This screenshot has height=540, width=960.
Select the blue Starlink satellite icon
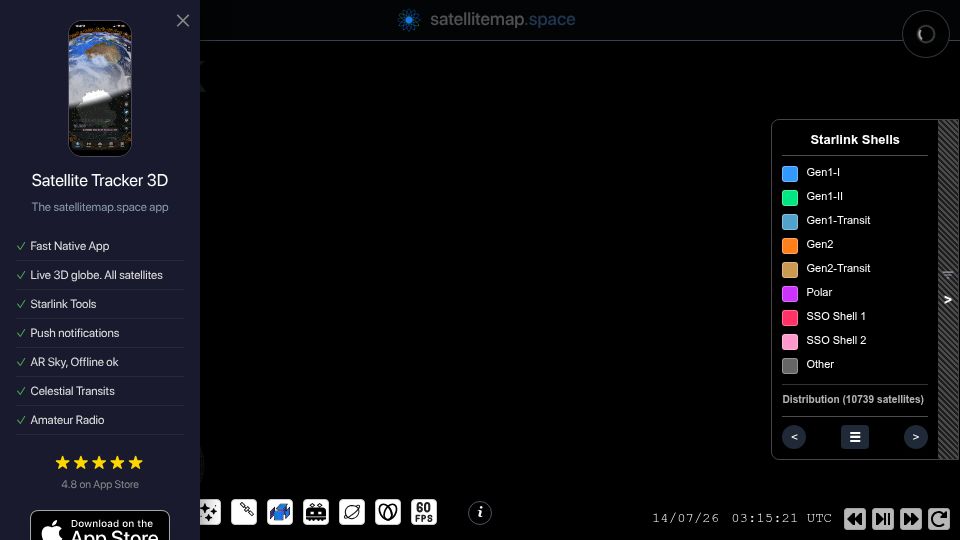point(280,512)
